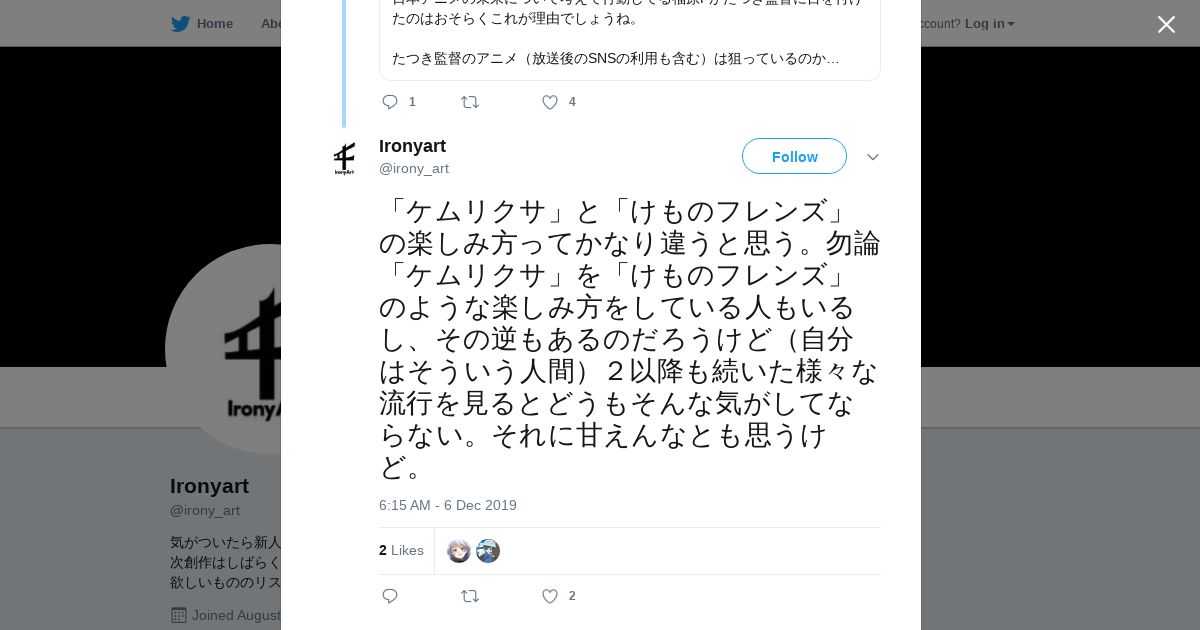Retweet the parent tweet above
The image size is (1200, 630).
click(470, 102)
